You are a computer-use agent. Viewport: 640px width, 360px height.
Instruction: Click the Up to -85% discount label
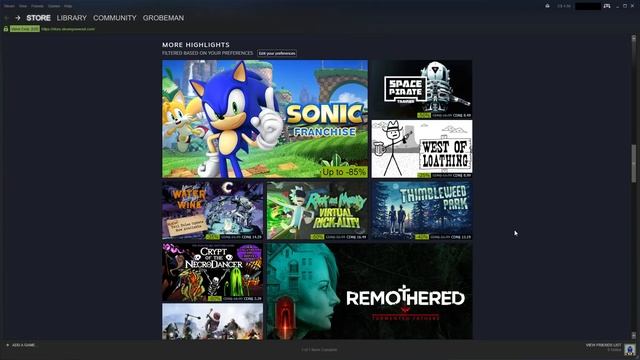tap(344, 172)
